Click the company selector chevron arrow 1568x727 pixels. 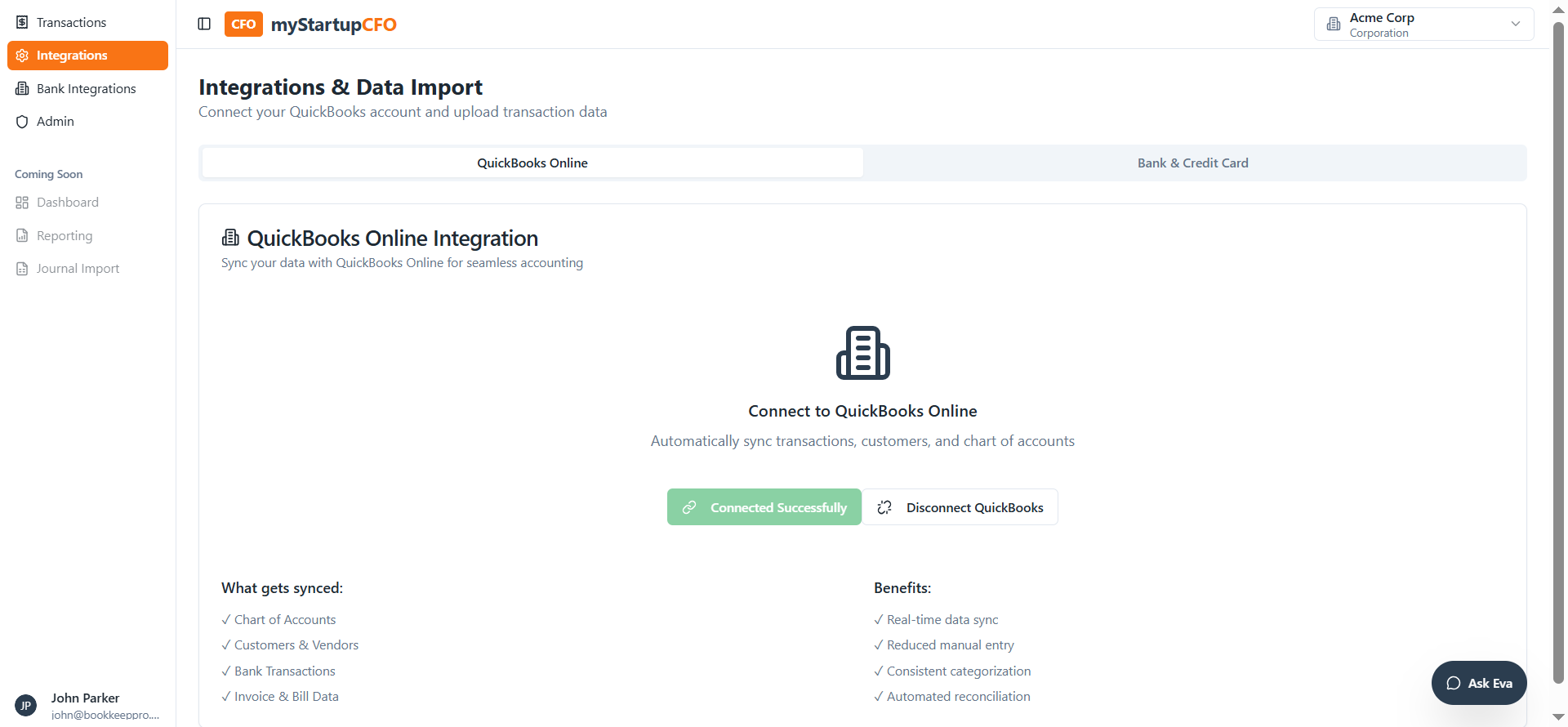tap(1516, 24)
